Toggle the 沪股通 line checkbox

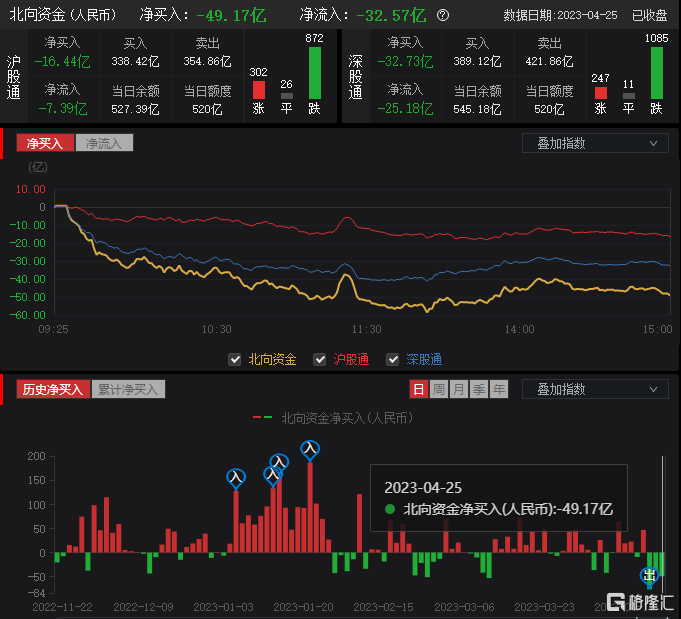point(320,360)
